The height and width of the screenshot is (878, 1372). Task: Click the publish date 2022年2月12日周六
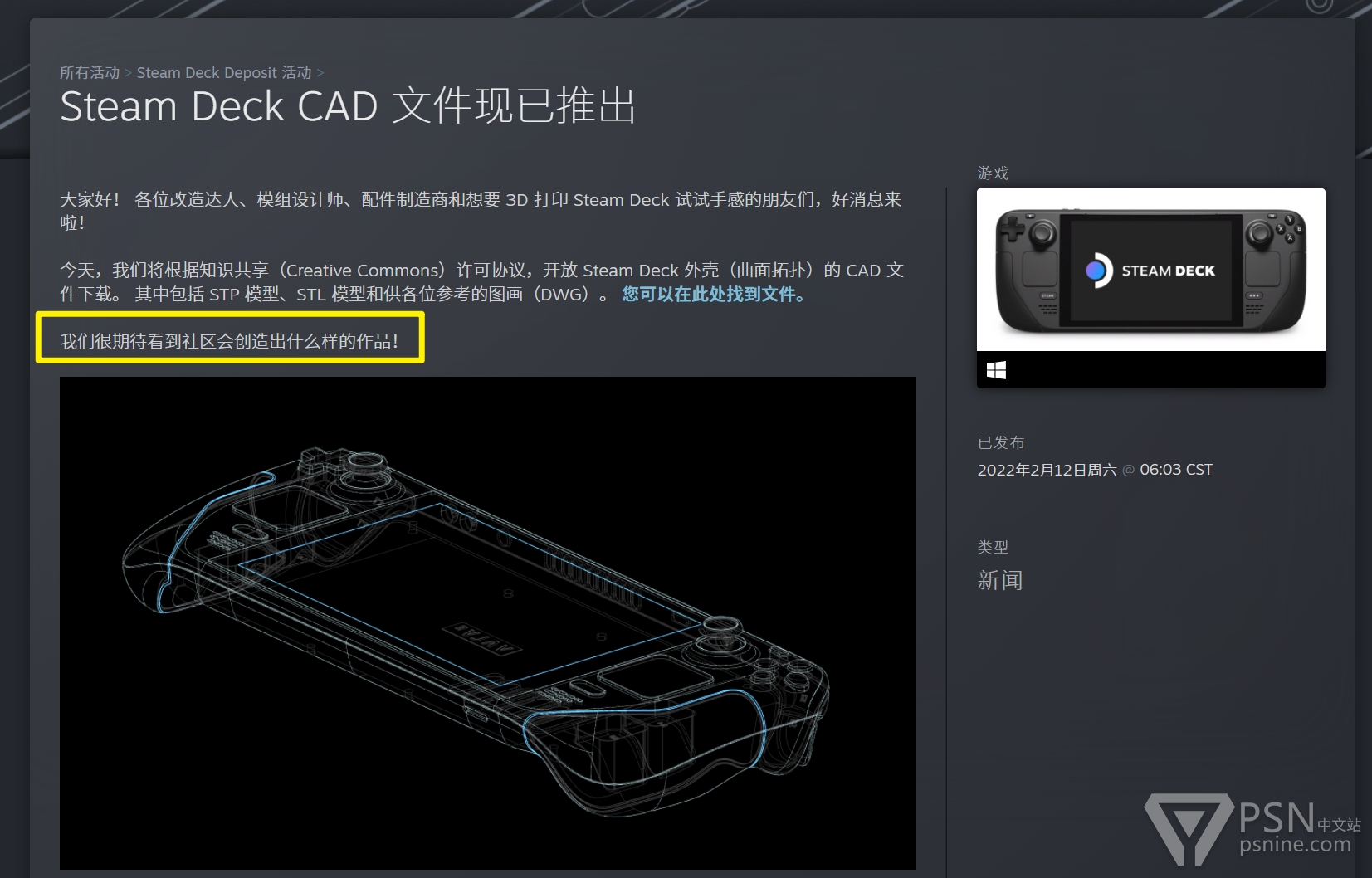[1047, 470]
